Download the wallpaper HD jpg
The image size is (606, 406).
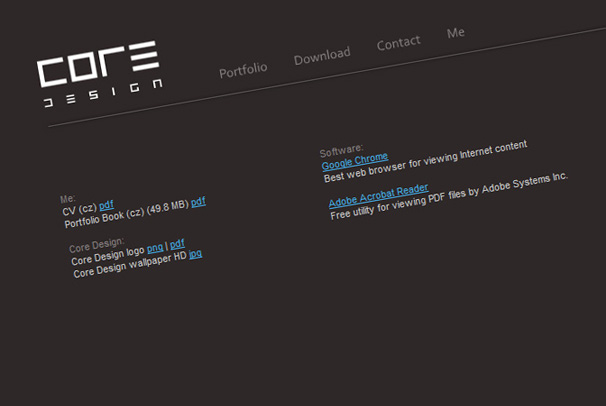(x=195, y=254)
